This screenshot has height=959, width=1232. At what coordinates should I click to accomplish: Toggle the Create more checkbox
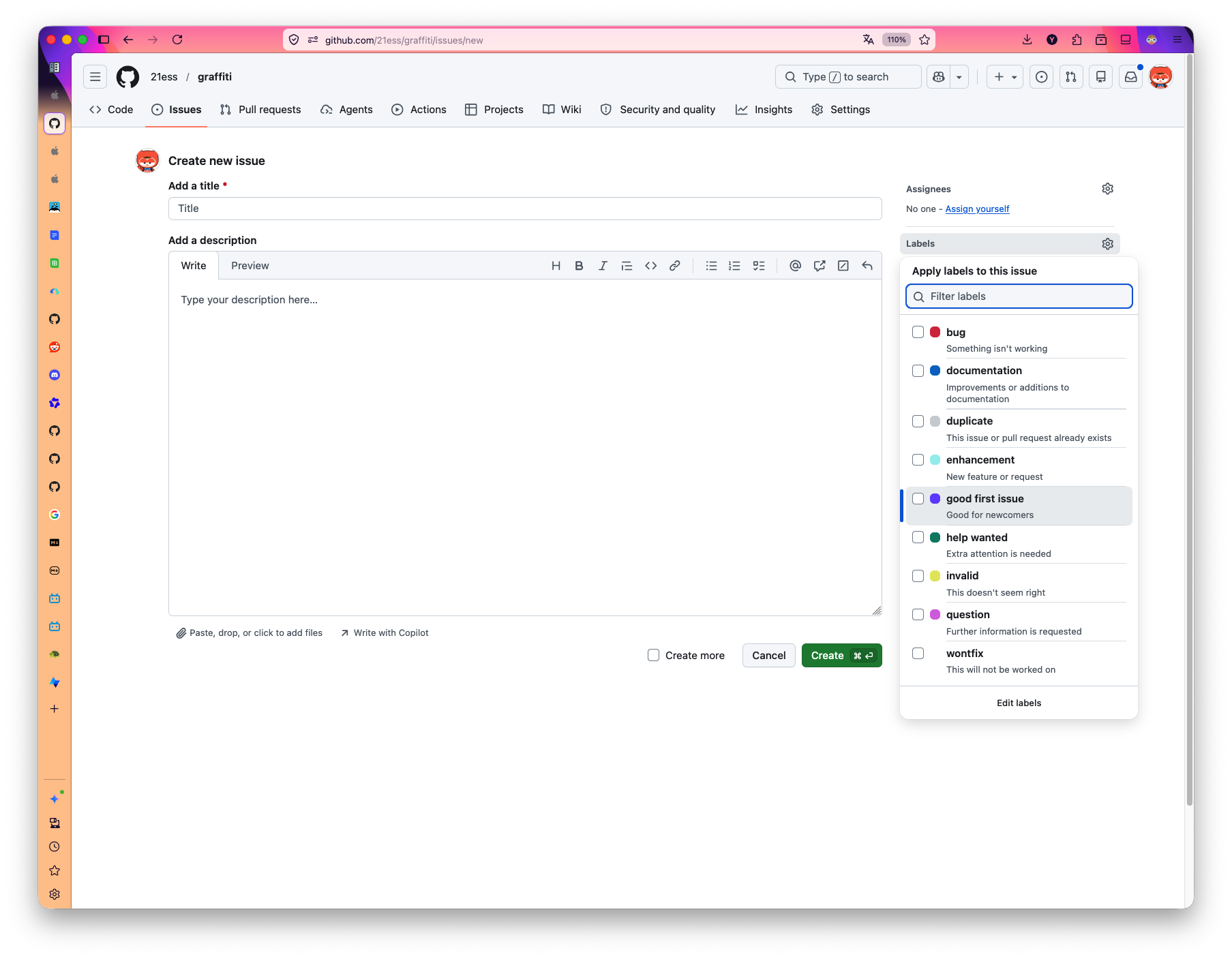coord(654,656)
